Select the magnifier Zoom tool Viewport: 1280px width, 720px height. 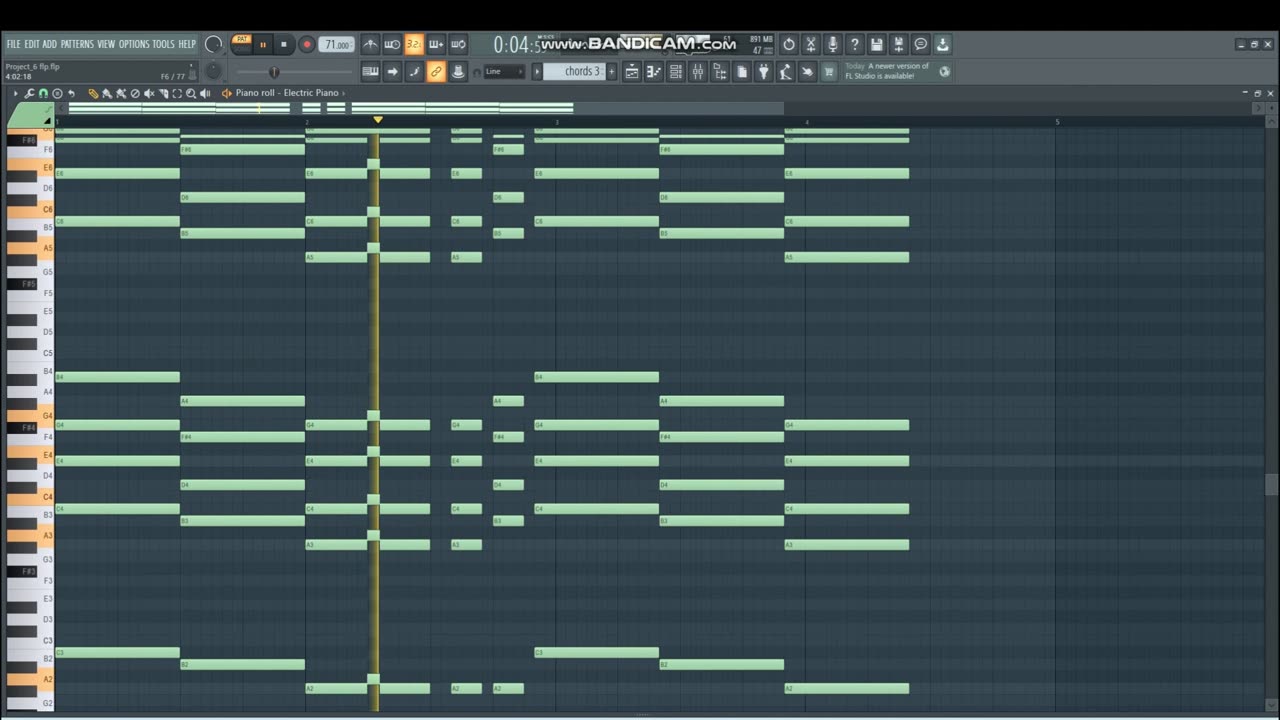tap(191, 93)
